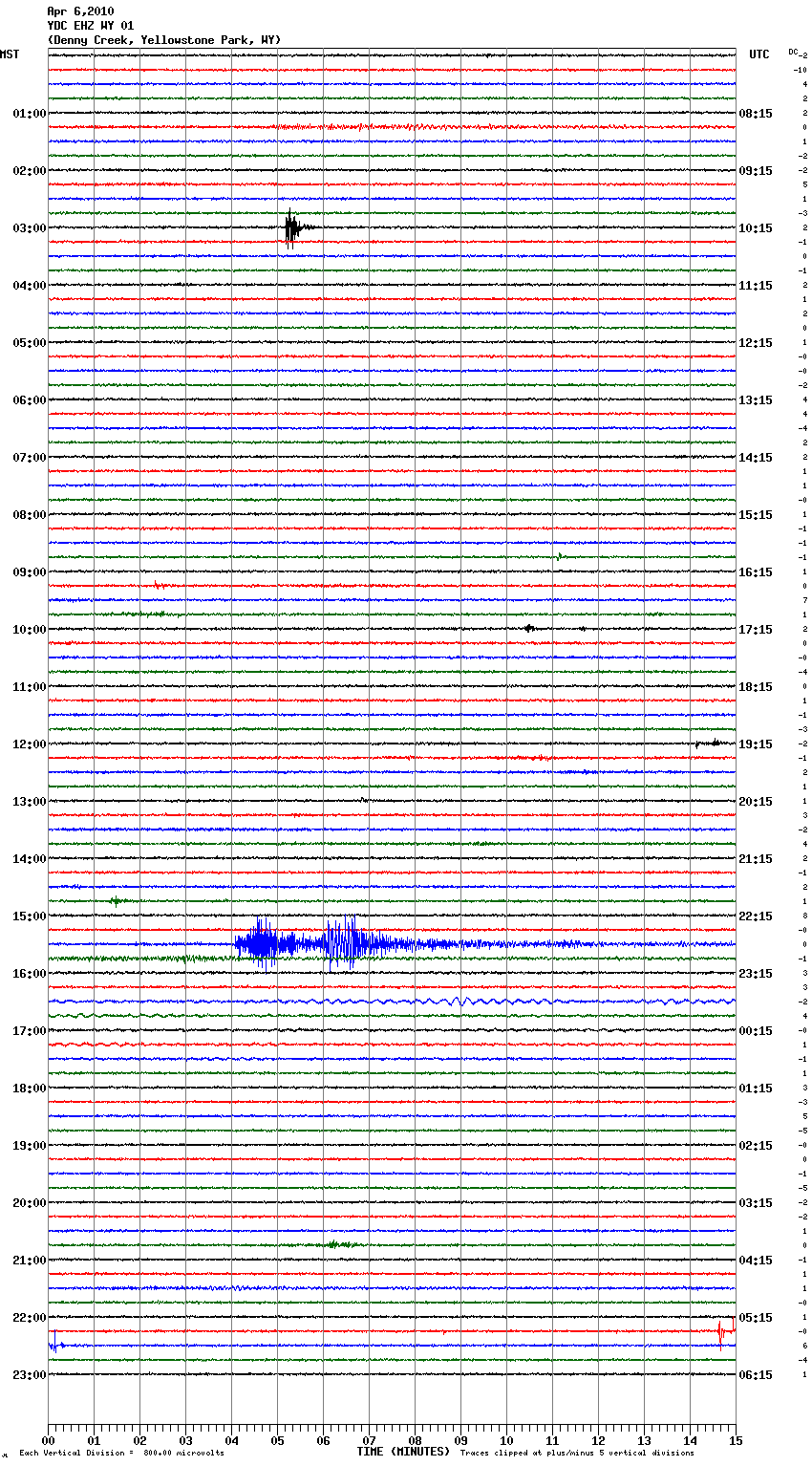Click the 'UTC' time zone label
The width and height of the screenshot is (812, 1466).
tap(759, 54)
